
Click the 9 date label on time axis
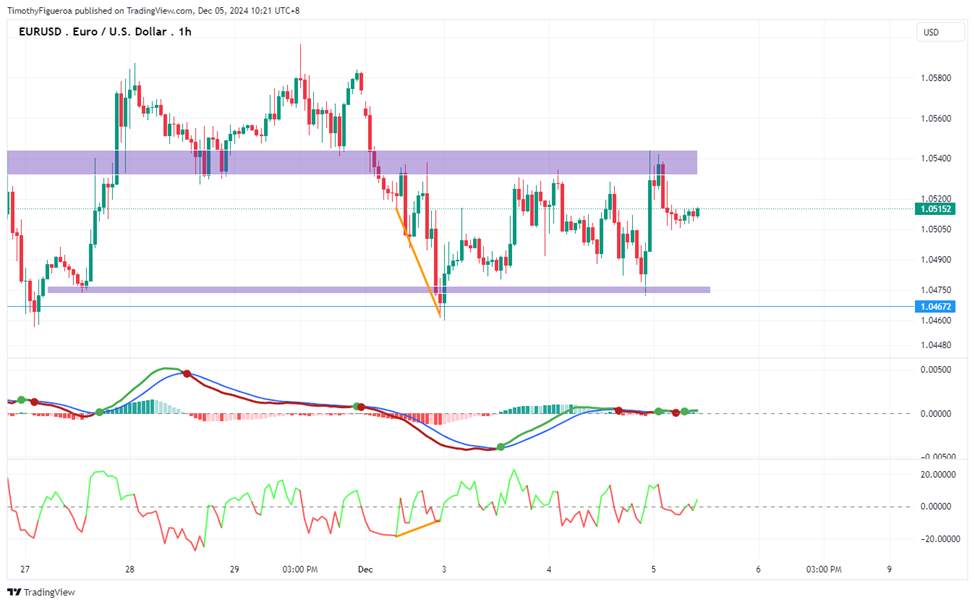pos(889,570)
